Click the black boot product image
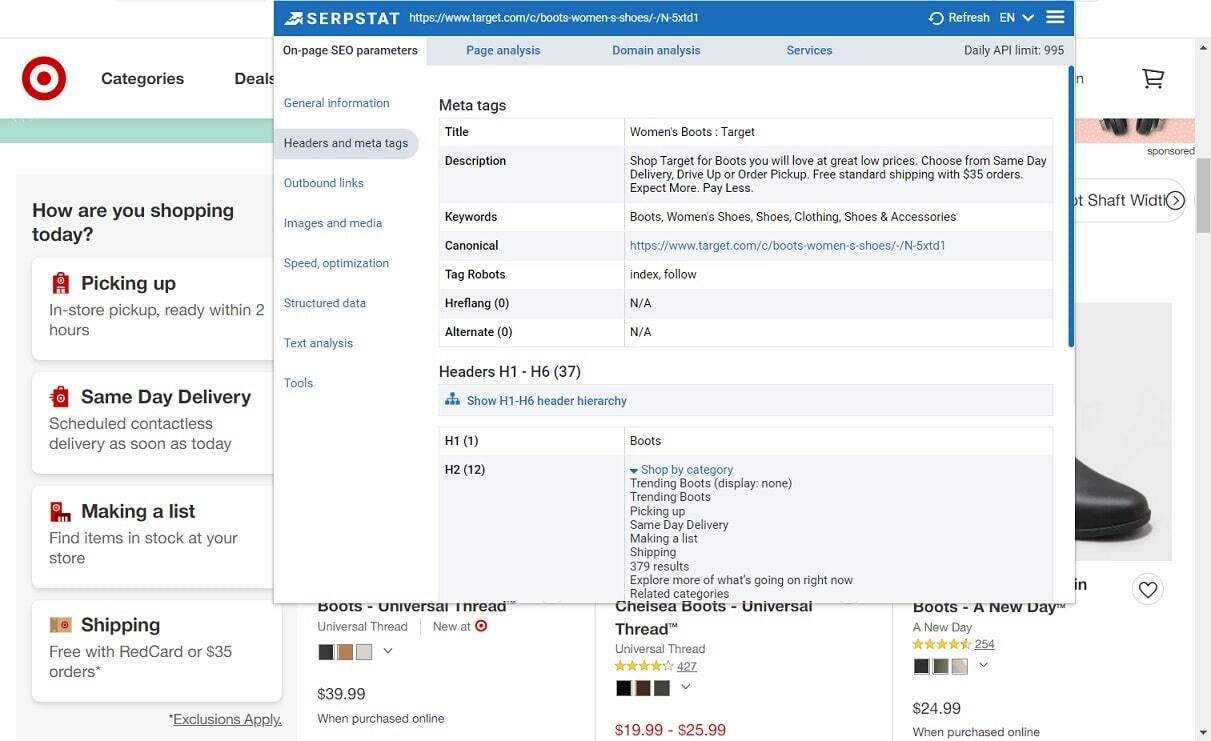The height and width of the screenshot is (741, 1211). (x=1123, y=430)
